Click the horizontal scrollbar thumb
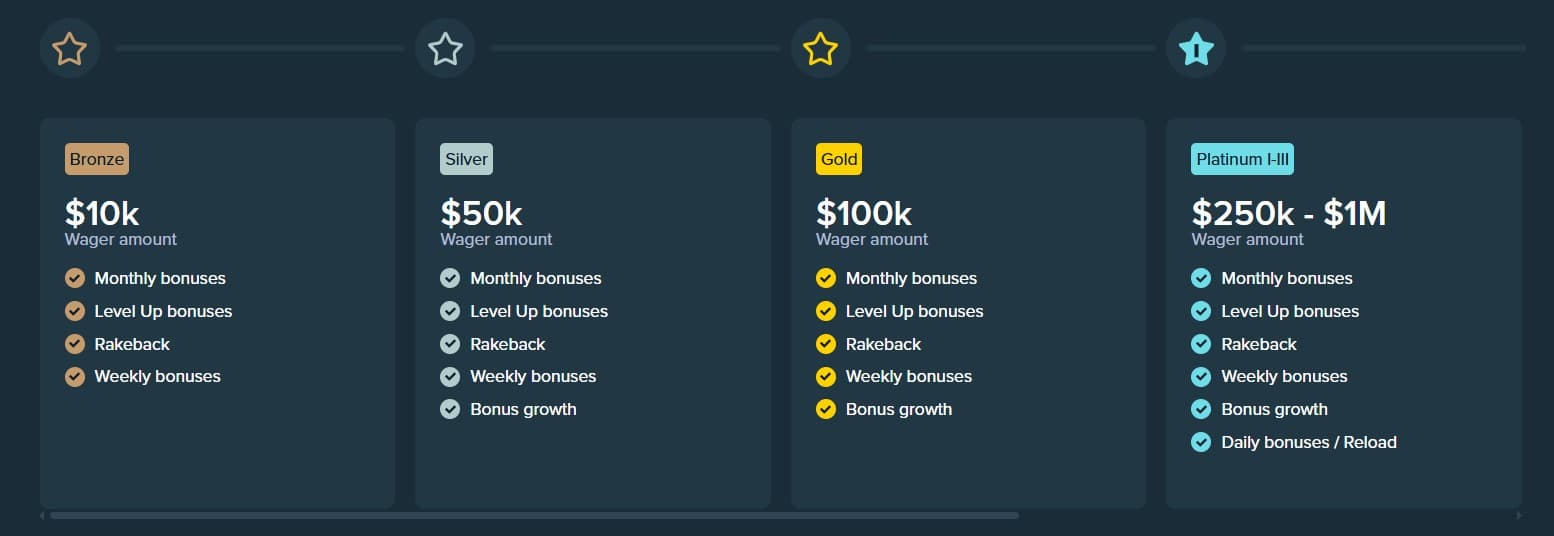The height and width of the screenshot is (536, 1554). [x=534, y=516]
